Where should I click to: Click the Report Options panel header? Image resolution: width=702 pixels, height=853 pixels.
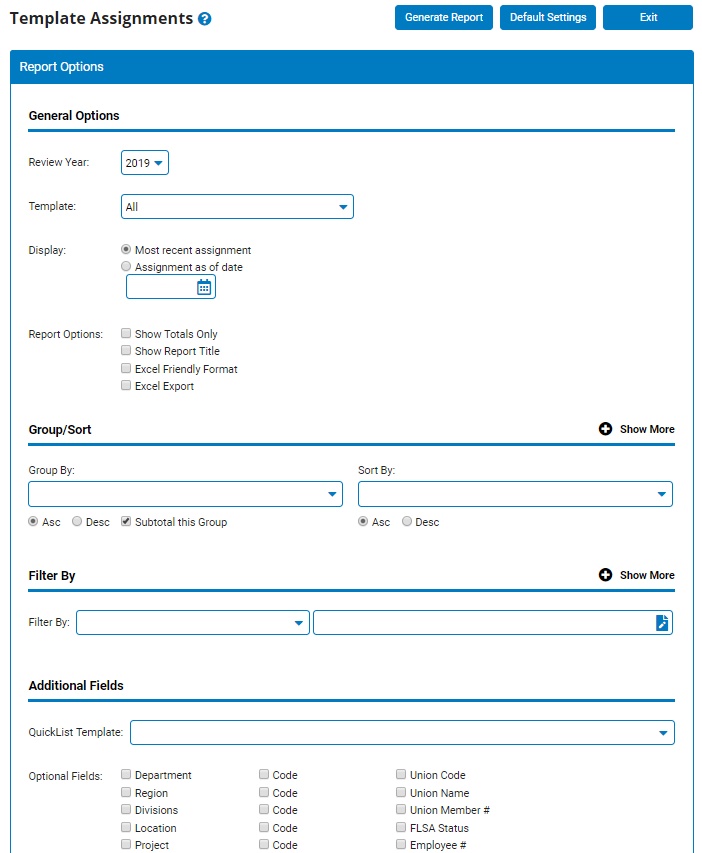pos(352,67)
